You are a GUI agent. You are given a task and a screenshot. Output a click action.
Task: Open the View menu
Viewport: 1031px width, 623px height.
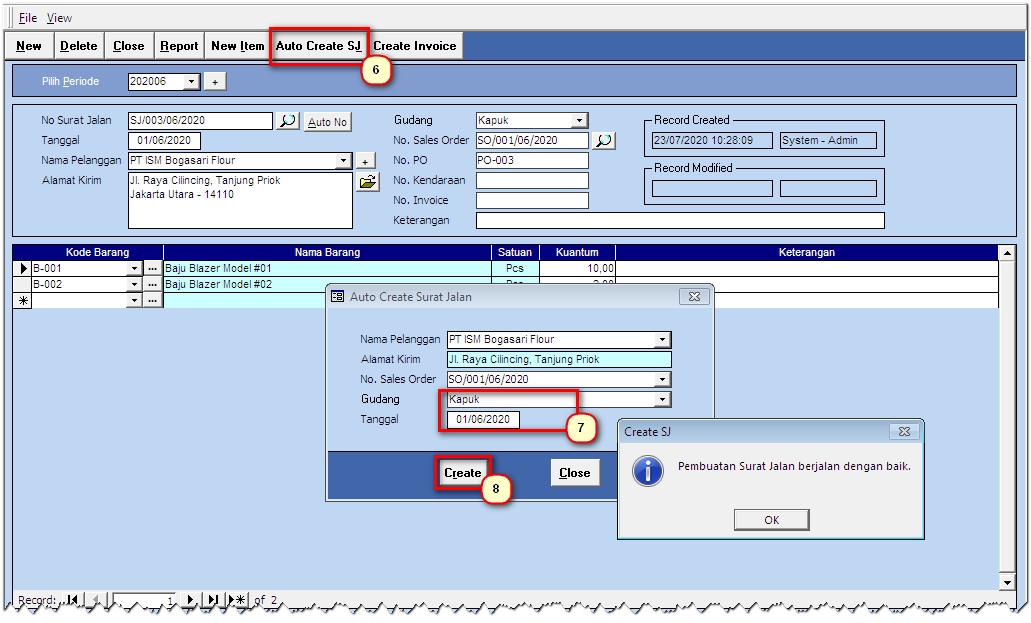coord(60,18)
